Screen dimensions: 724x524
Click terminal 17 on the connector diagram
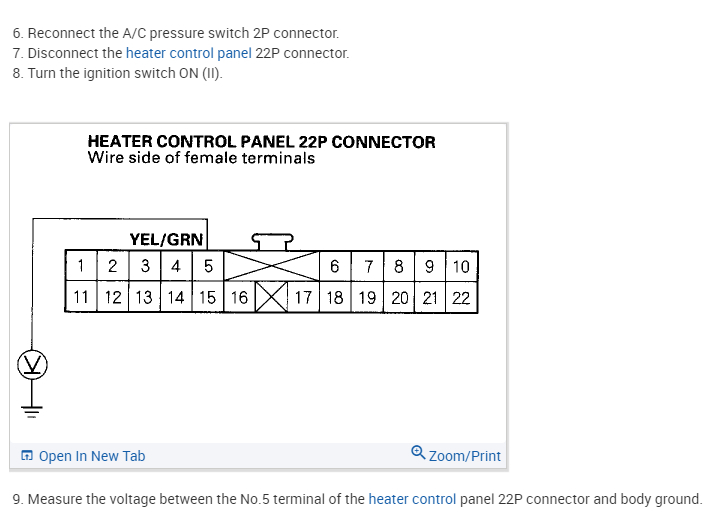click(x=303, y=297)
